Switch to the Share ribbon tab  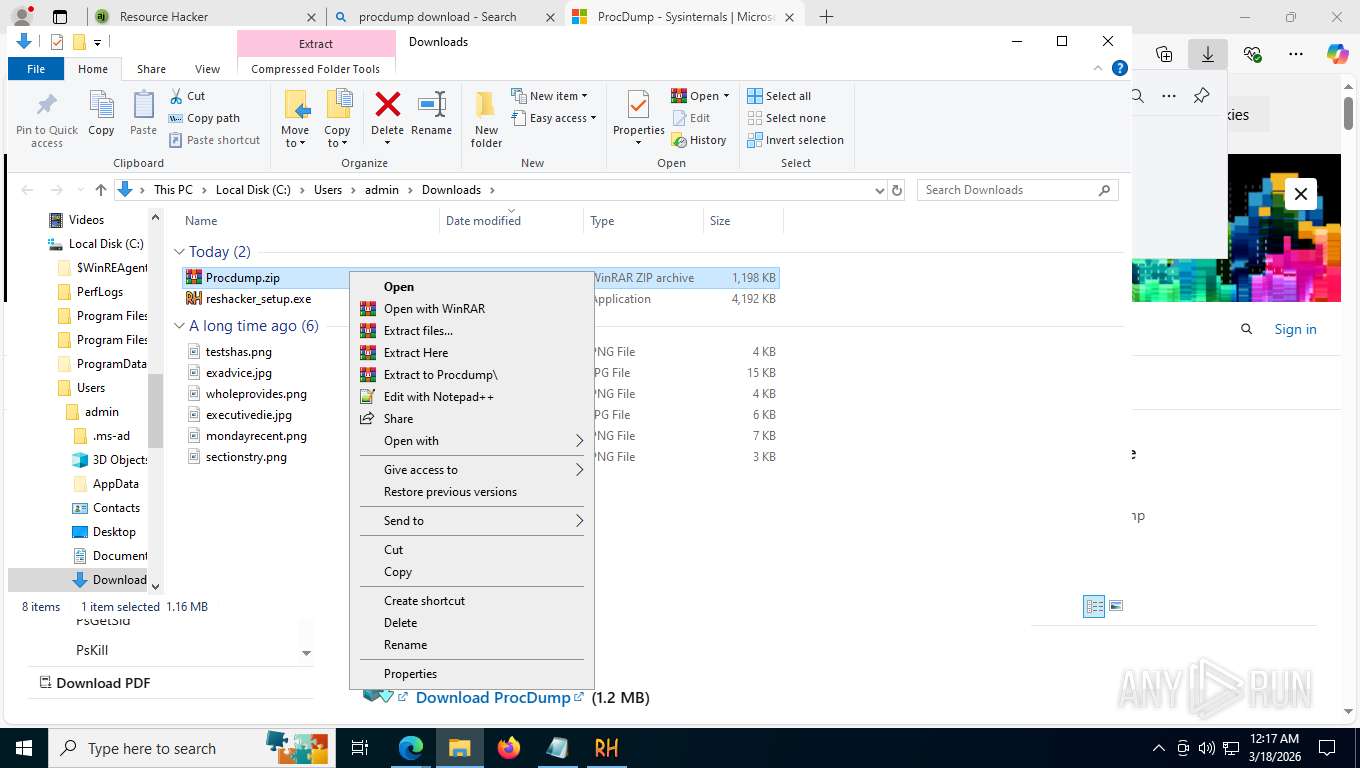151,69
